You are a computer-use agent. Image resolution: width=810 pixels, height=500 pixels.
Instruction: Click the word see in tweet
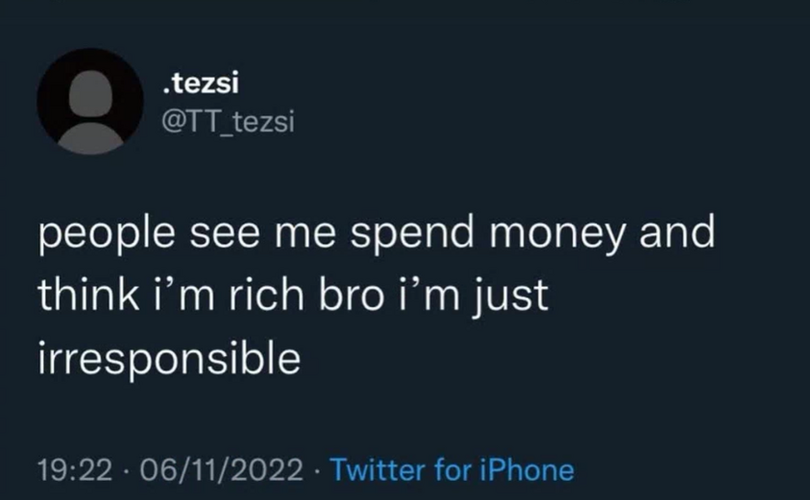click(224, 235)
